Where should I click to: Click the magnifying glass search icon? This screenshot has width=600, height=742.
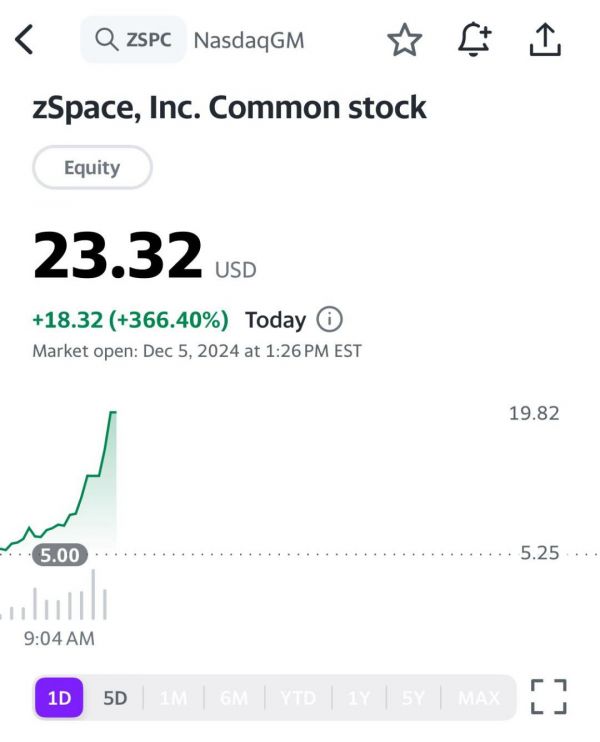click(106, 40)
